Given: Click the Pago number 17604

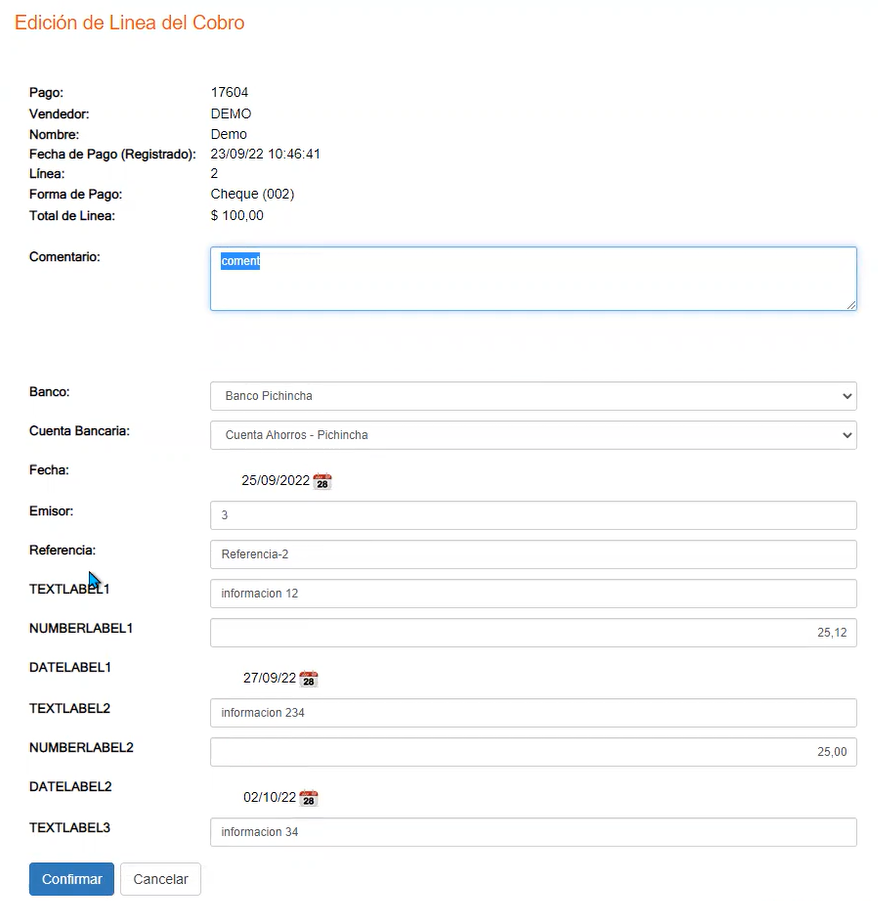Looking at the screenshot, I should pos(229,93).
